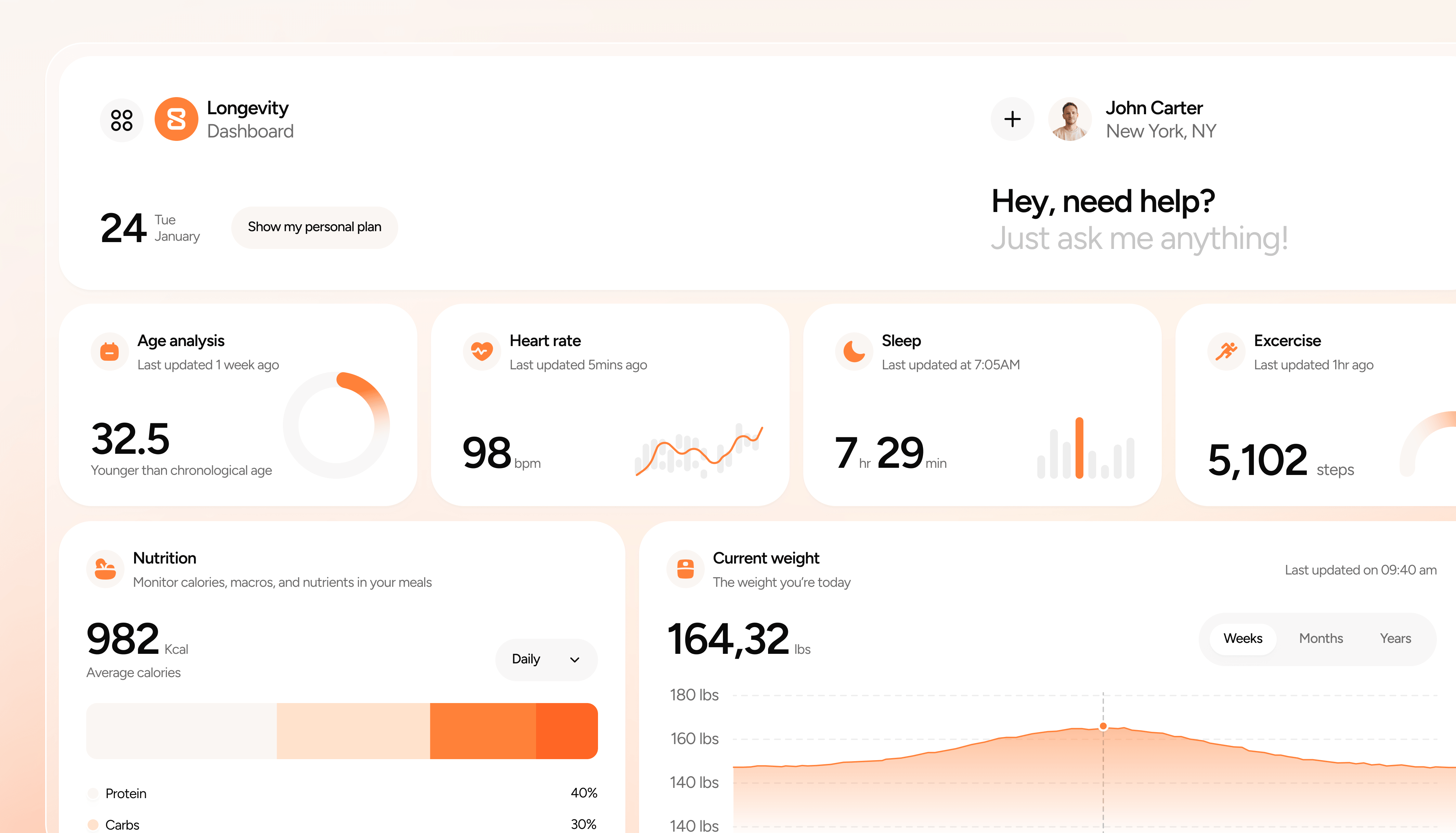Click the off-white protein nutrition bar segment
Viewport: 1456px width, 833px height.
coord(181,731)
